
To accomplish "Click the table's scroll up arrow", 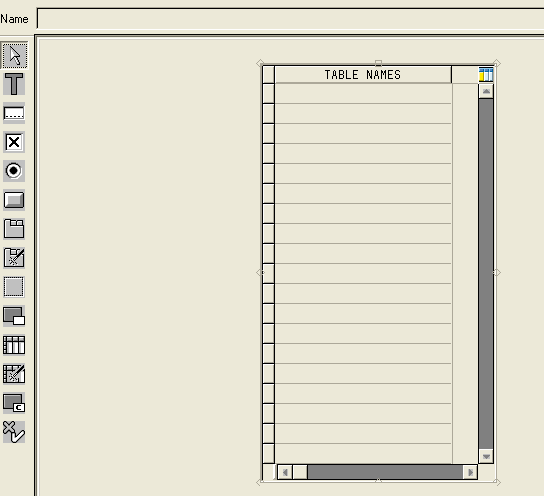I will 486,91.
